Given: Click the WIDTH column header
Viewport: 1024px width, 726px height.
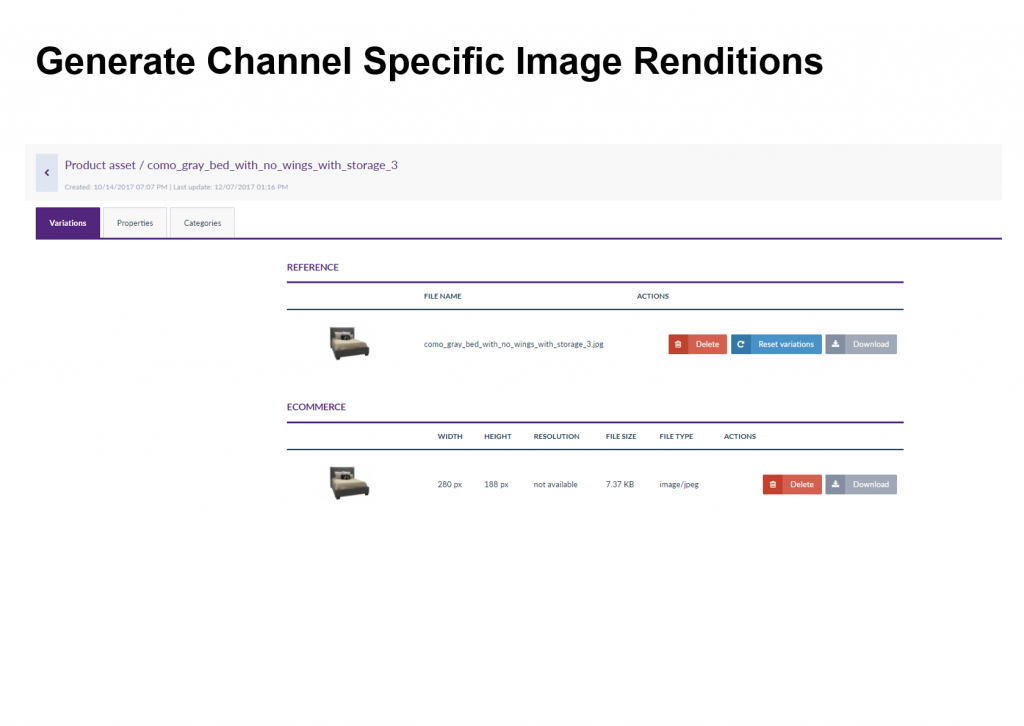Looking at the screenshot, I should 450,436.
